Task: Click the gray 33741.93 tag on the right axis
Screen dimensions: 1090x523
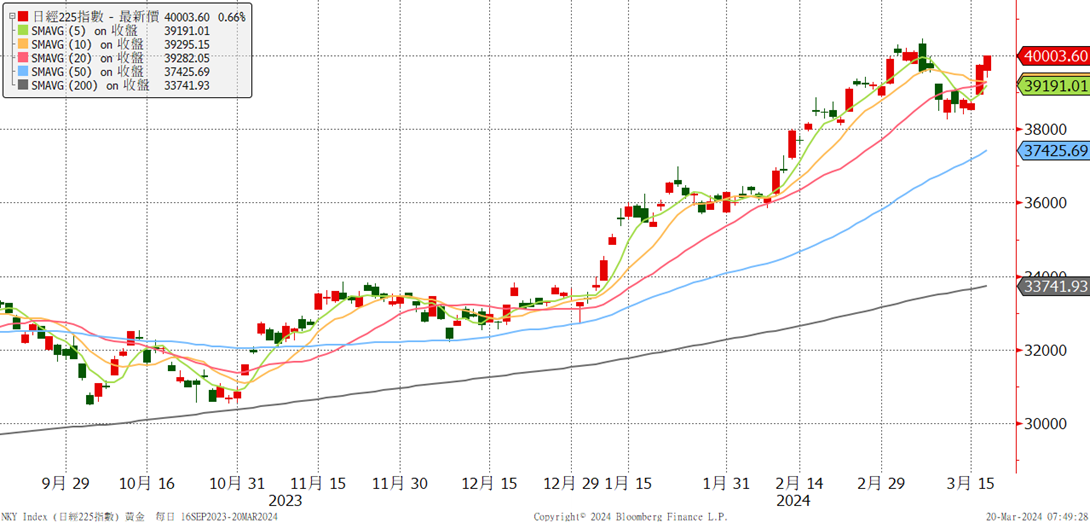Action: pos(1053,286)
